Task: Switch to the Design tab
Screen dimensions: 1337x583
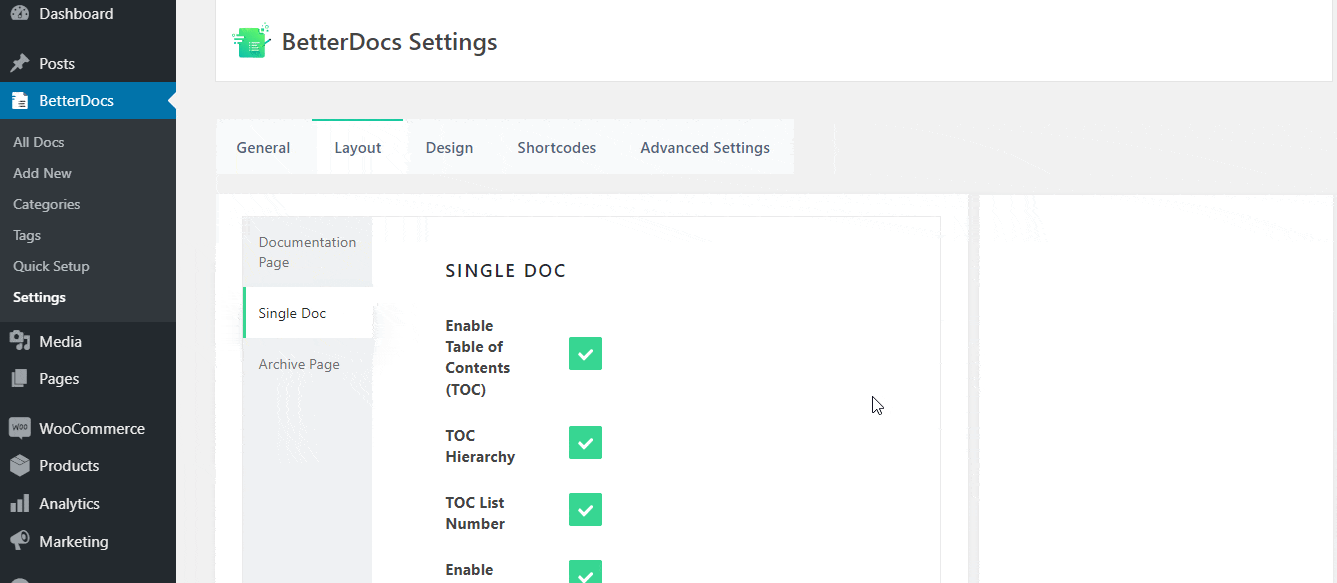Action: (x=449, y=147)
